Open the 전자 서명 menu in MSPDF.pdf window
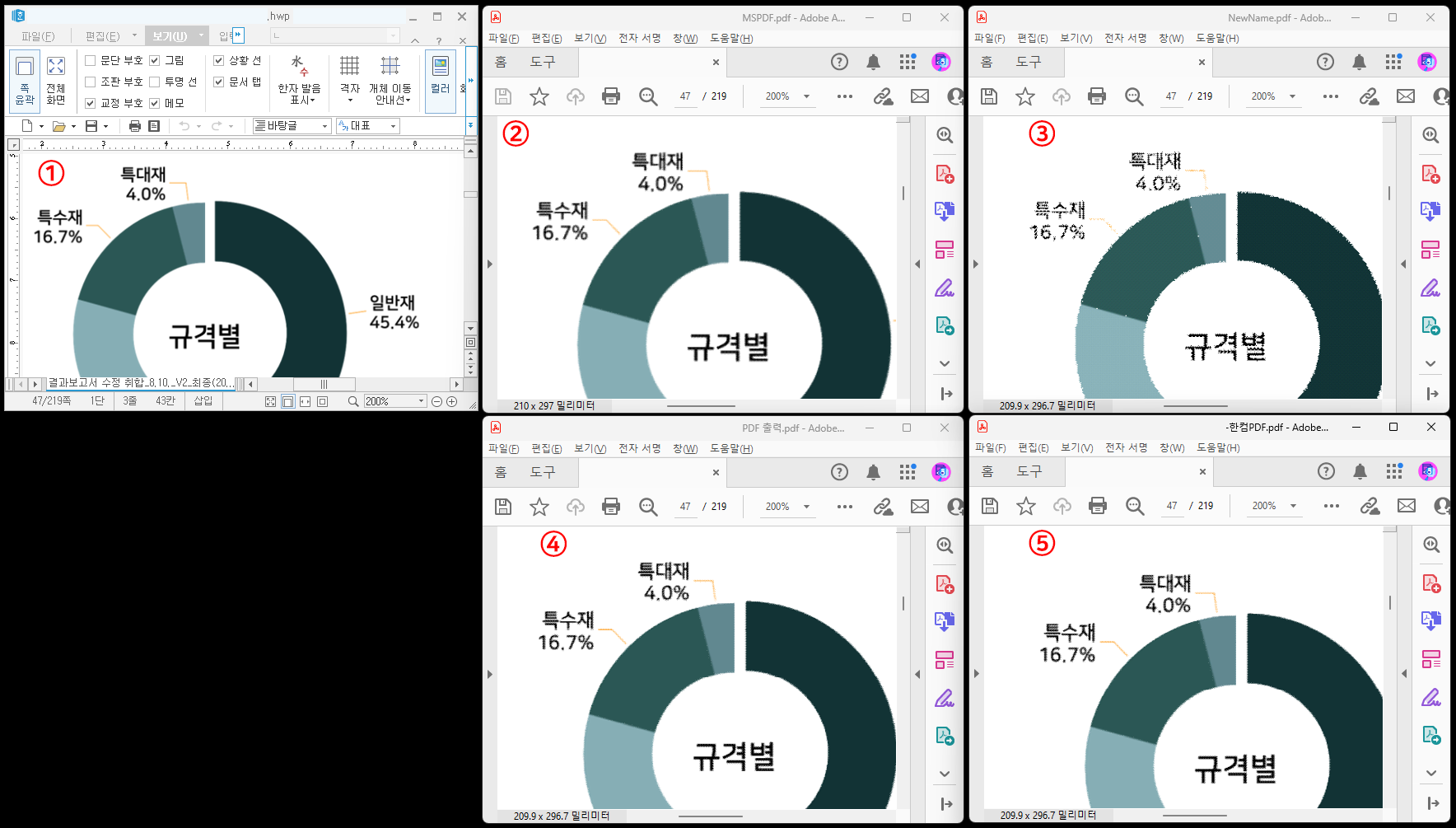 pyautogui.click(x=639, y=38)
